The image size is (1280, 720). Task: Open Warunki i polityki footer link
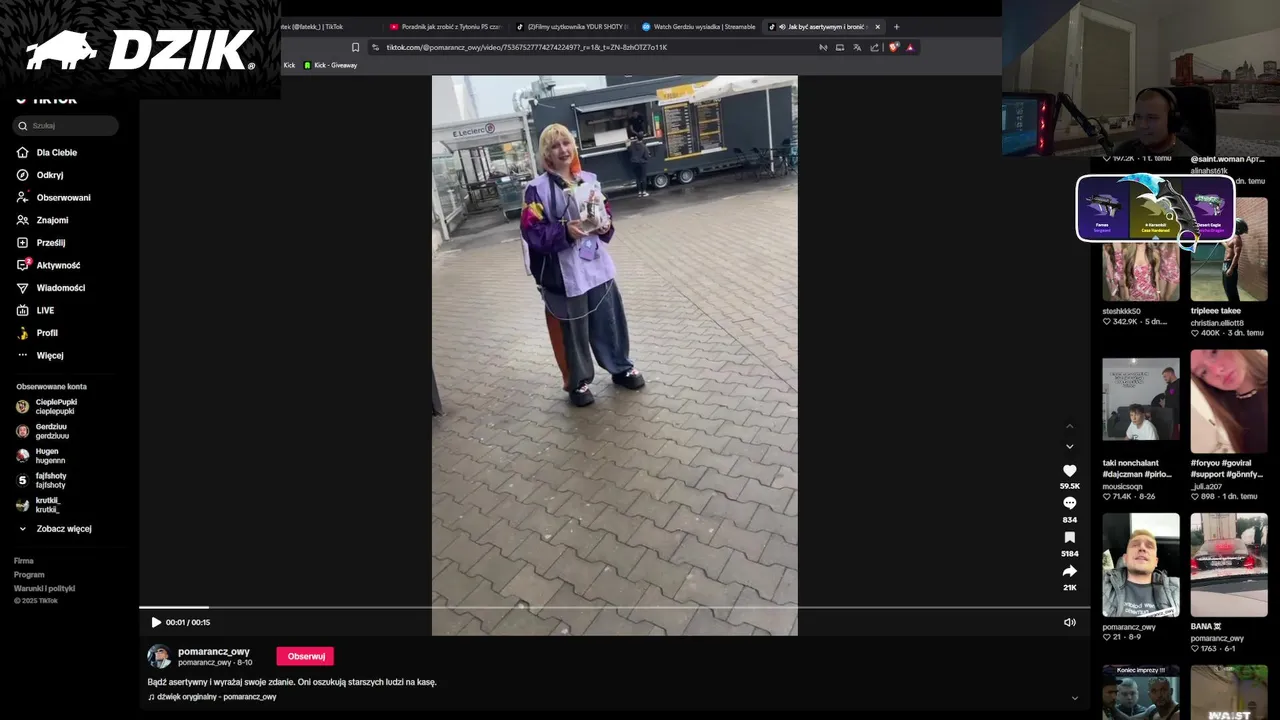[x=44, y=588]
